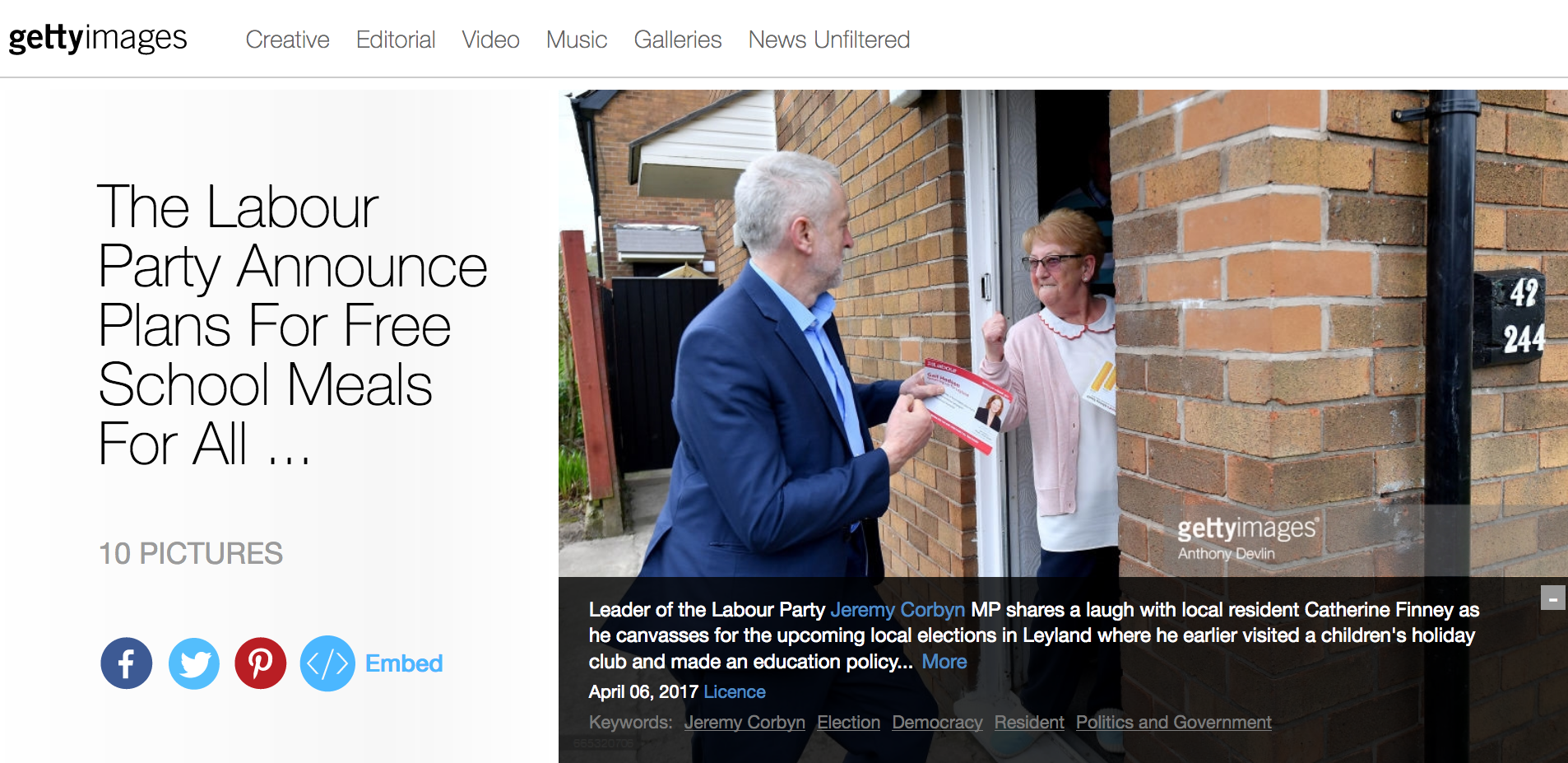This screenshot has height=763, width=1568.
Task: Open the Galleries section
Action: (x=678, y=40)
